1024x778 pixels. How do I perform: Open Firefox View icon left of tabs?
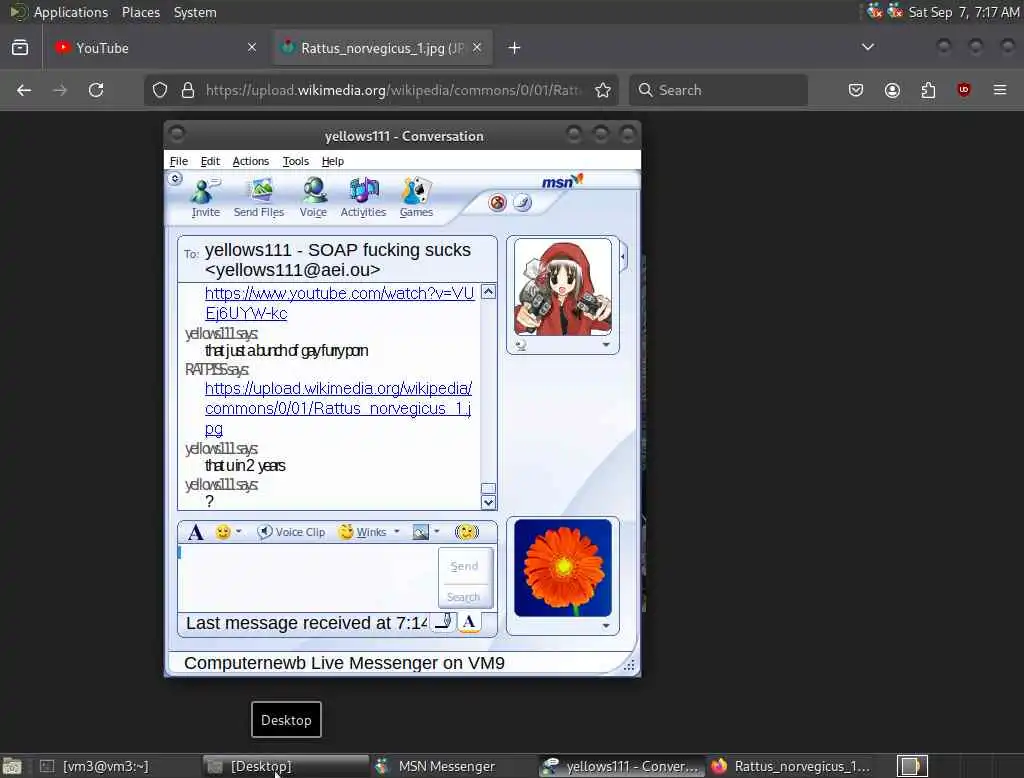coord(20,48)
